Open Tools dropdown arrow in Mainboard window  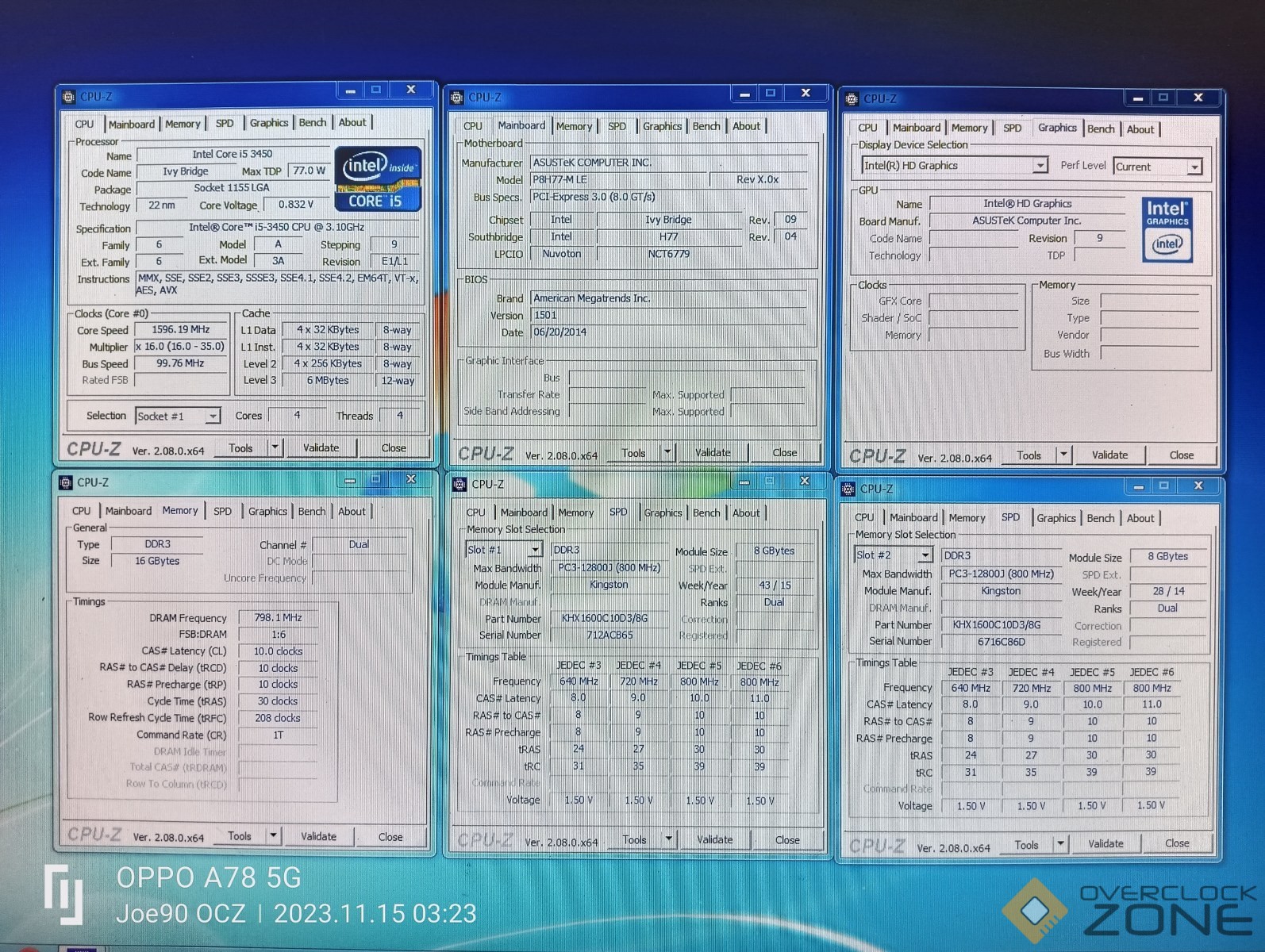click(x=667, y=452)
